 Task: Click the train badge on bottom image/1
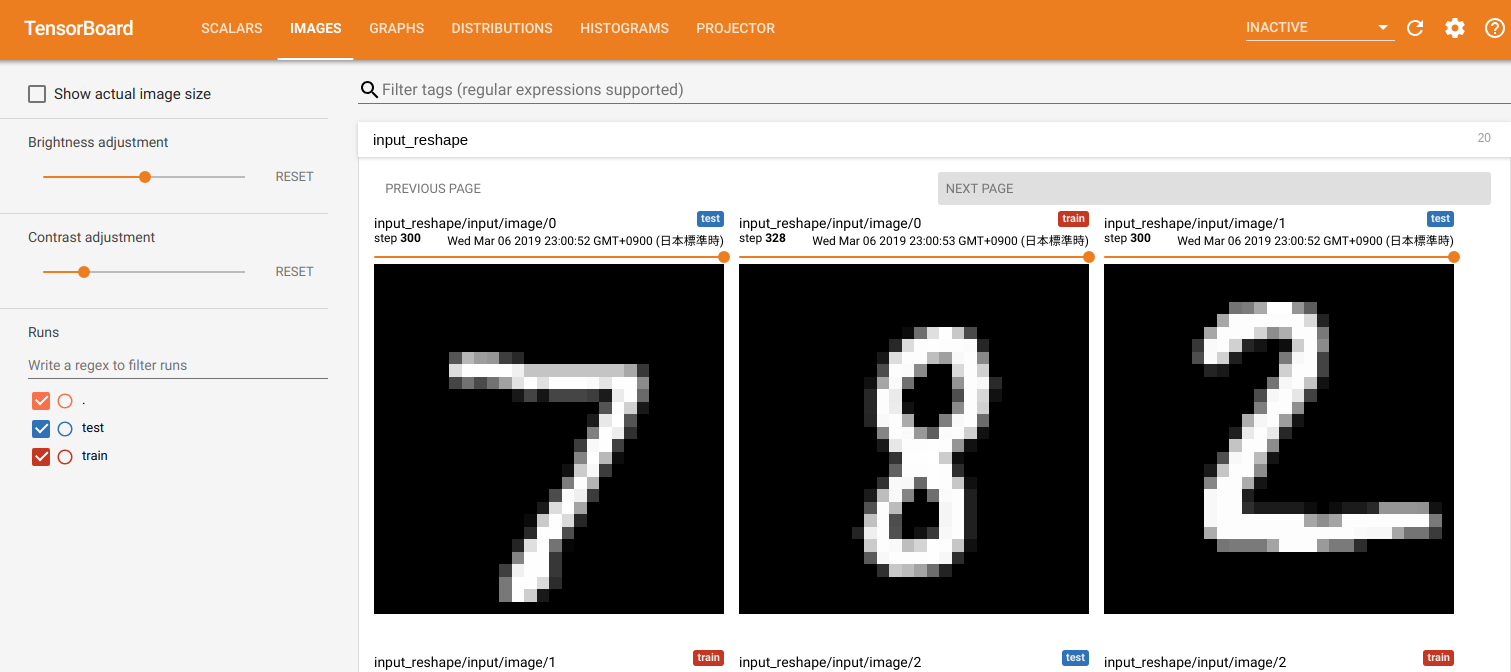(708, 658)
